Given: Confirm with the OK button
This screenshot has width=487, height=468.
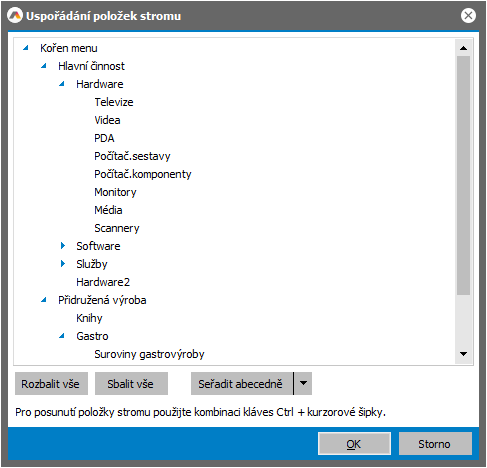Looking at the screenshot, I should click(x=354, y=444).
